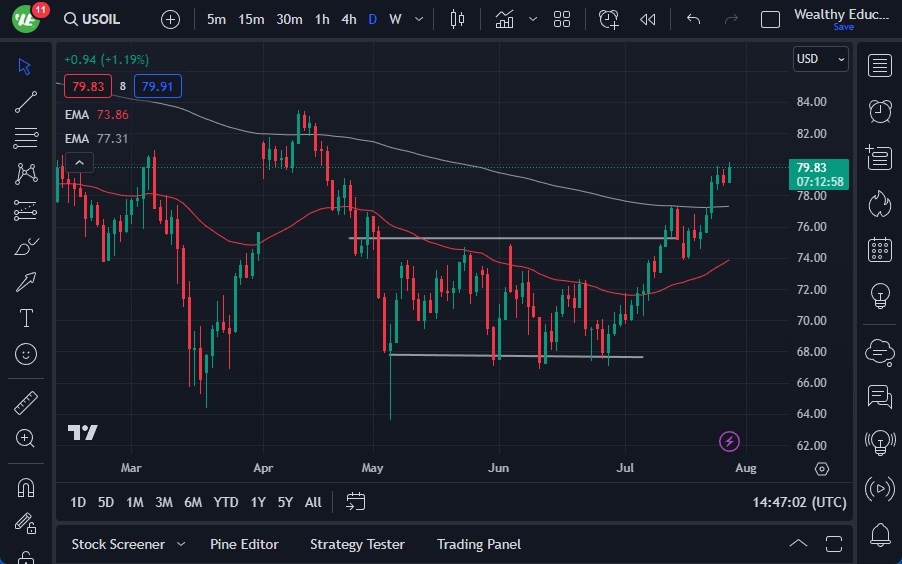Toggle the magnet snap mode
This screenshot has height=564, width=902.
(x=26, y=488)
